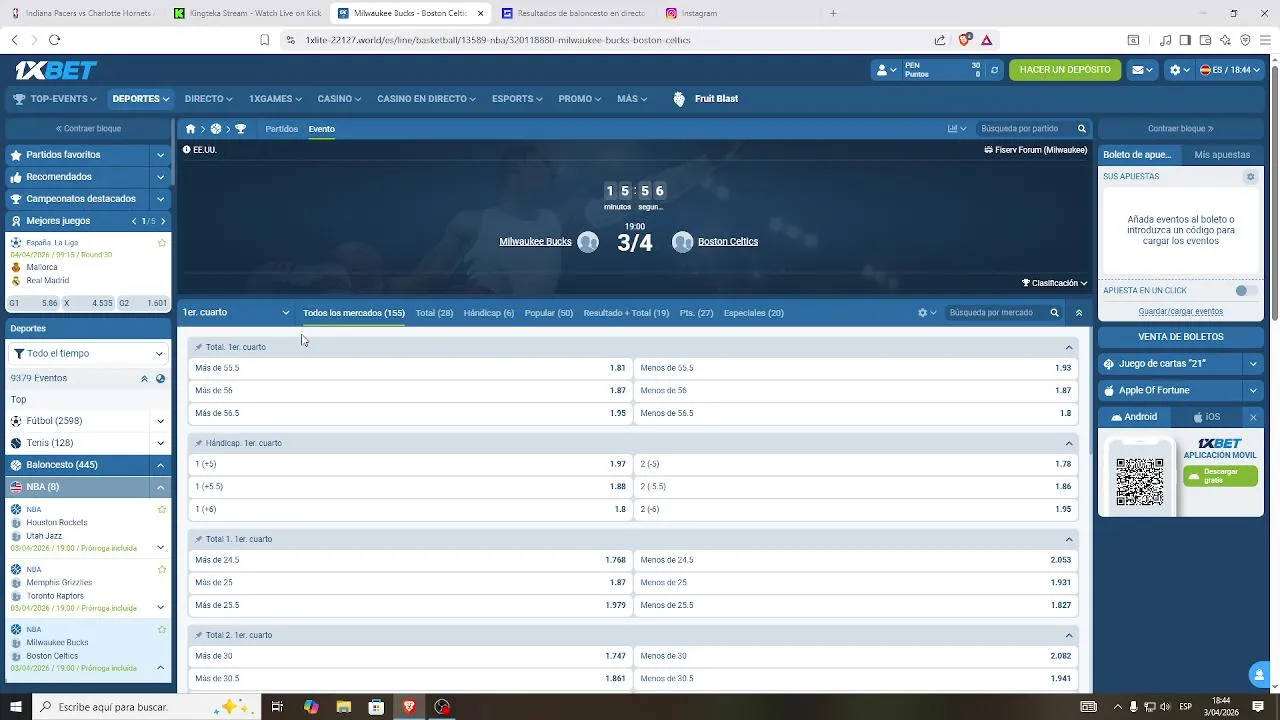The image size is (1280, 720).
Task: Open language and time dropdown ES
Action: (x=1230, y=70)
